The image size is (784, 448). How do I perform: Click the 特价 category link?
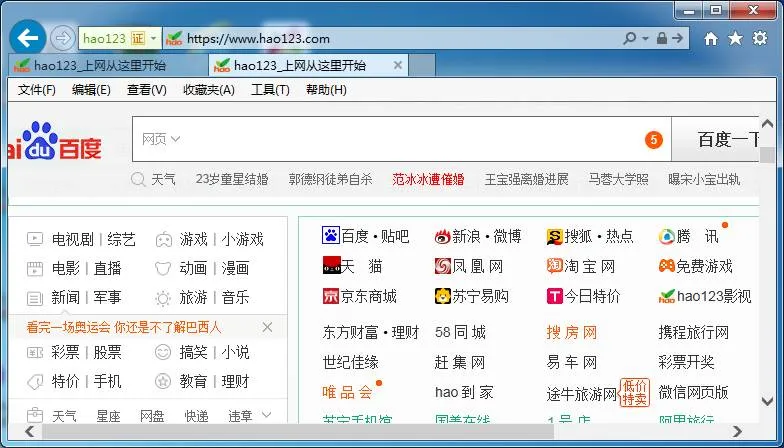[66, 382]
